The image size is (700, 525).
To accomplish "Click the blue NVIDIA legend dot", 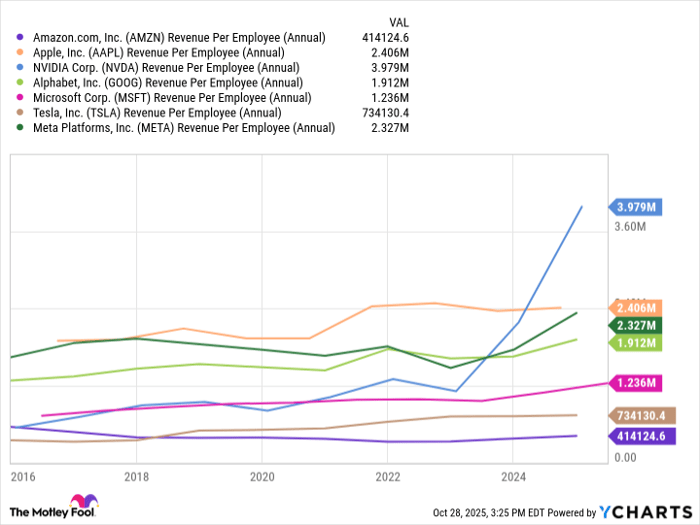I will point(20,67).
